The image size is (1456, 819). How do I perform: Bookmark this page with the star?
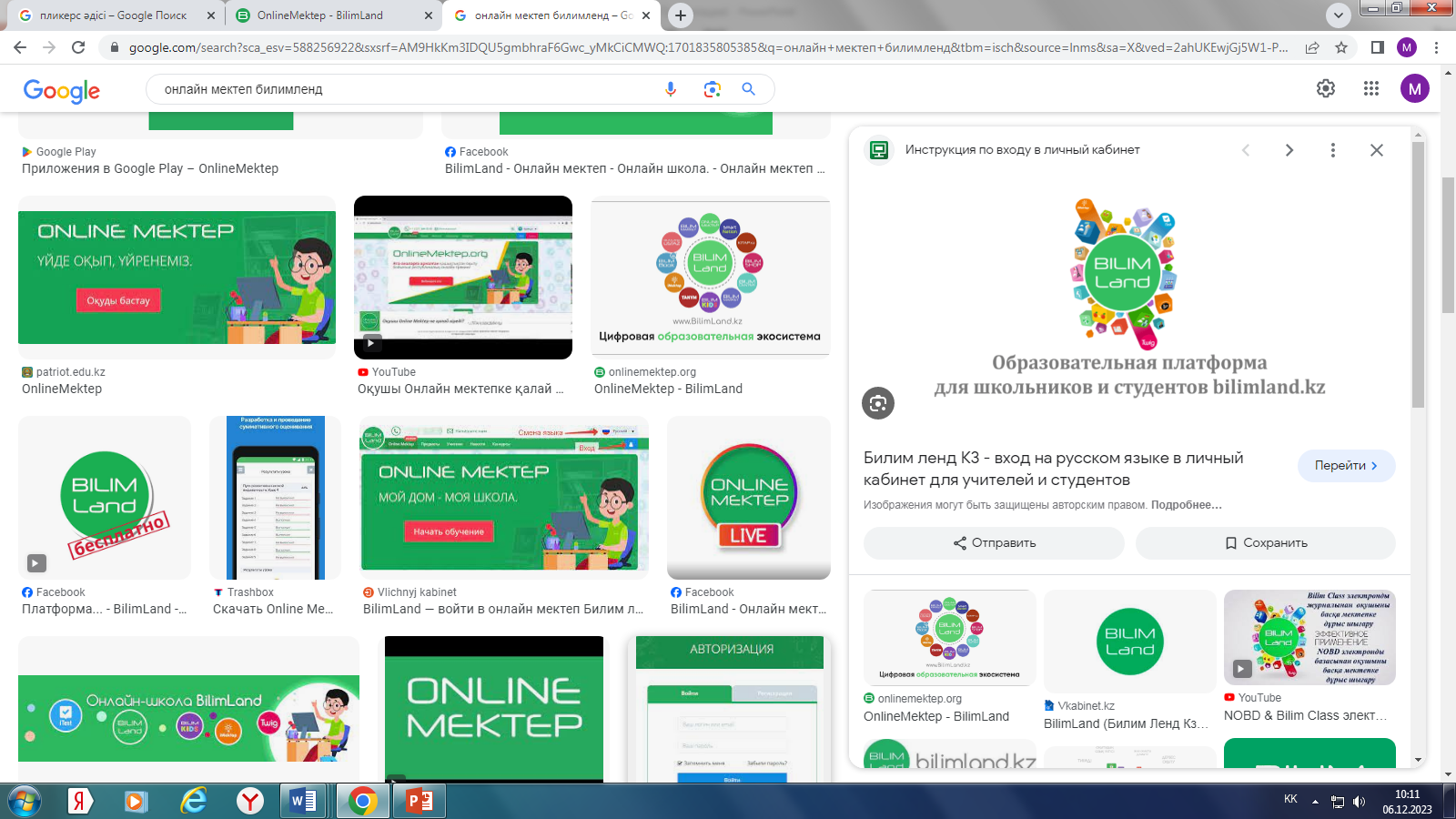[x=1341, y=47]
